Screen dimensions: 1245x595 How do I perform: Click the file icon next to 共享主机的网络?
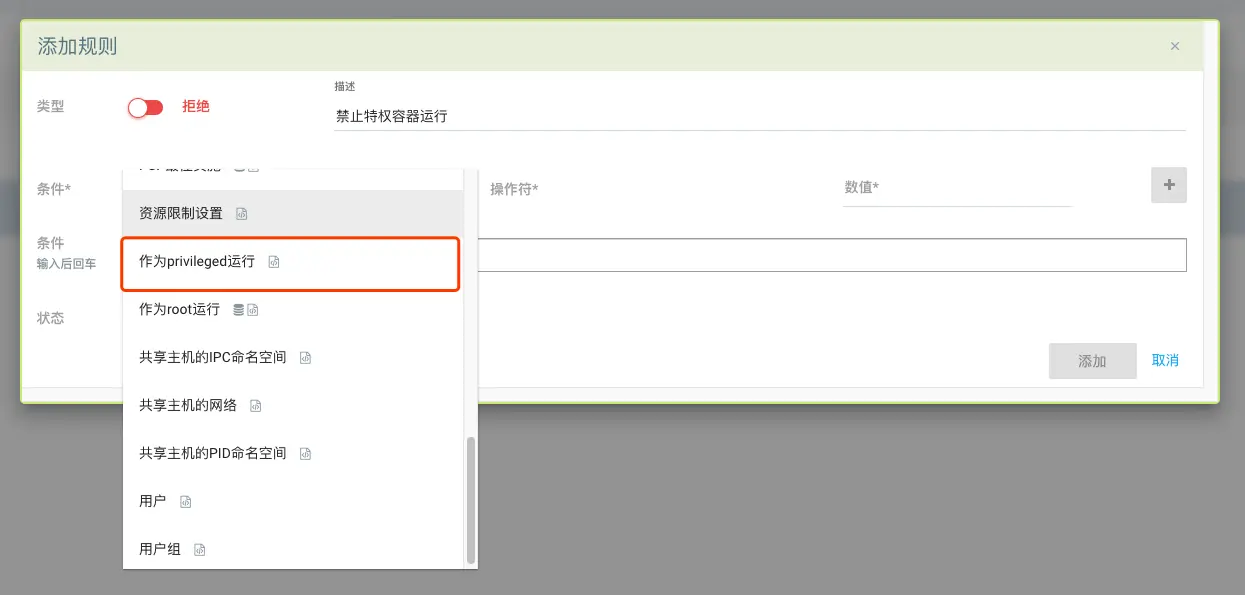pyautogui.click(x=256, y=406)
